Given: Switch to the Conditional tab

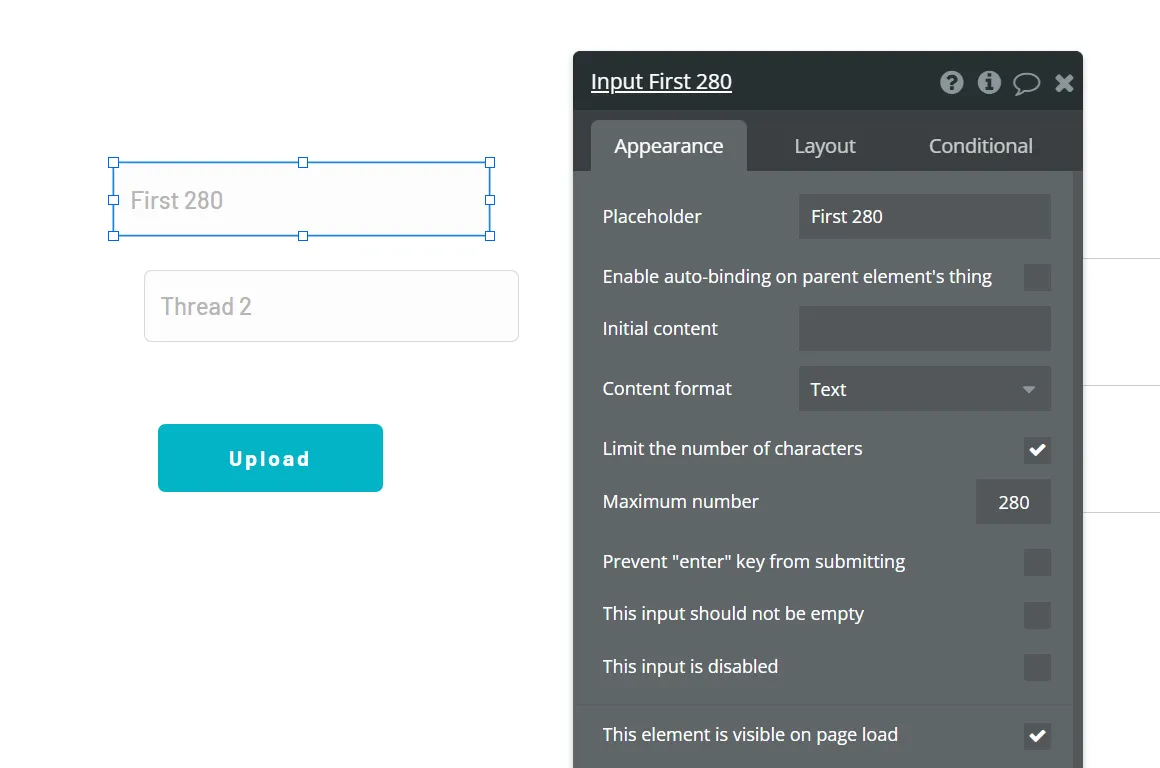Looking at the screenshot, I should (980, 146).
